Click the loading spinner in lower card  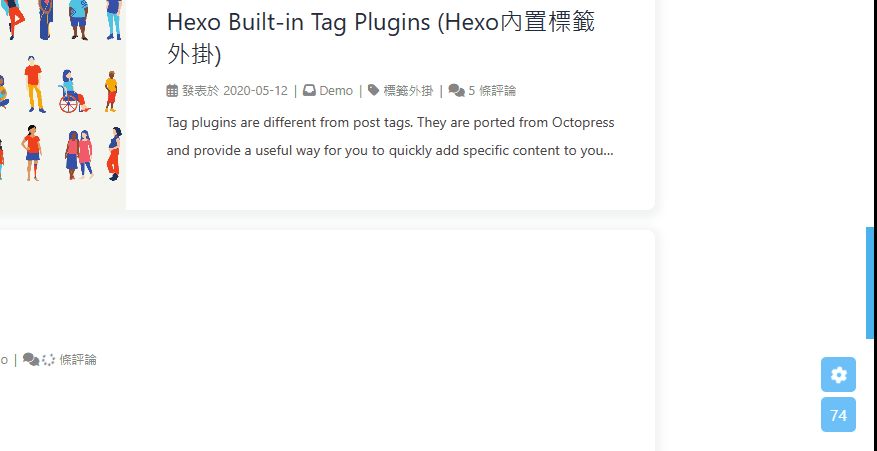(48, 359)
